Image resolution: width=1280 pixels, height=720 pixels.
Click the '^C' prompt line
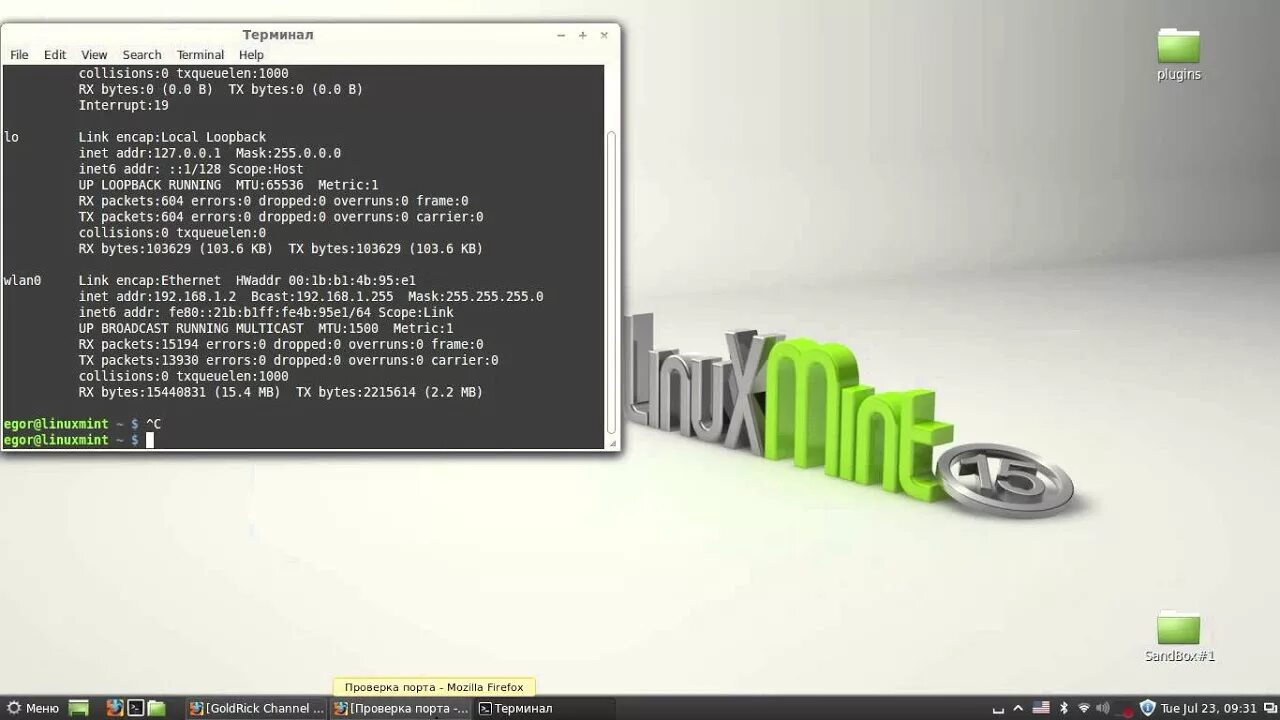[x=82, y=424]
